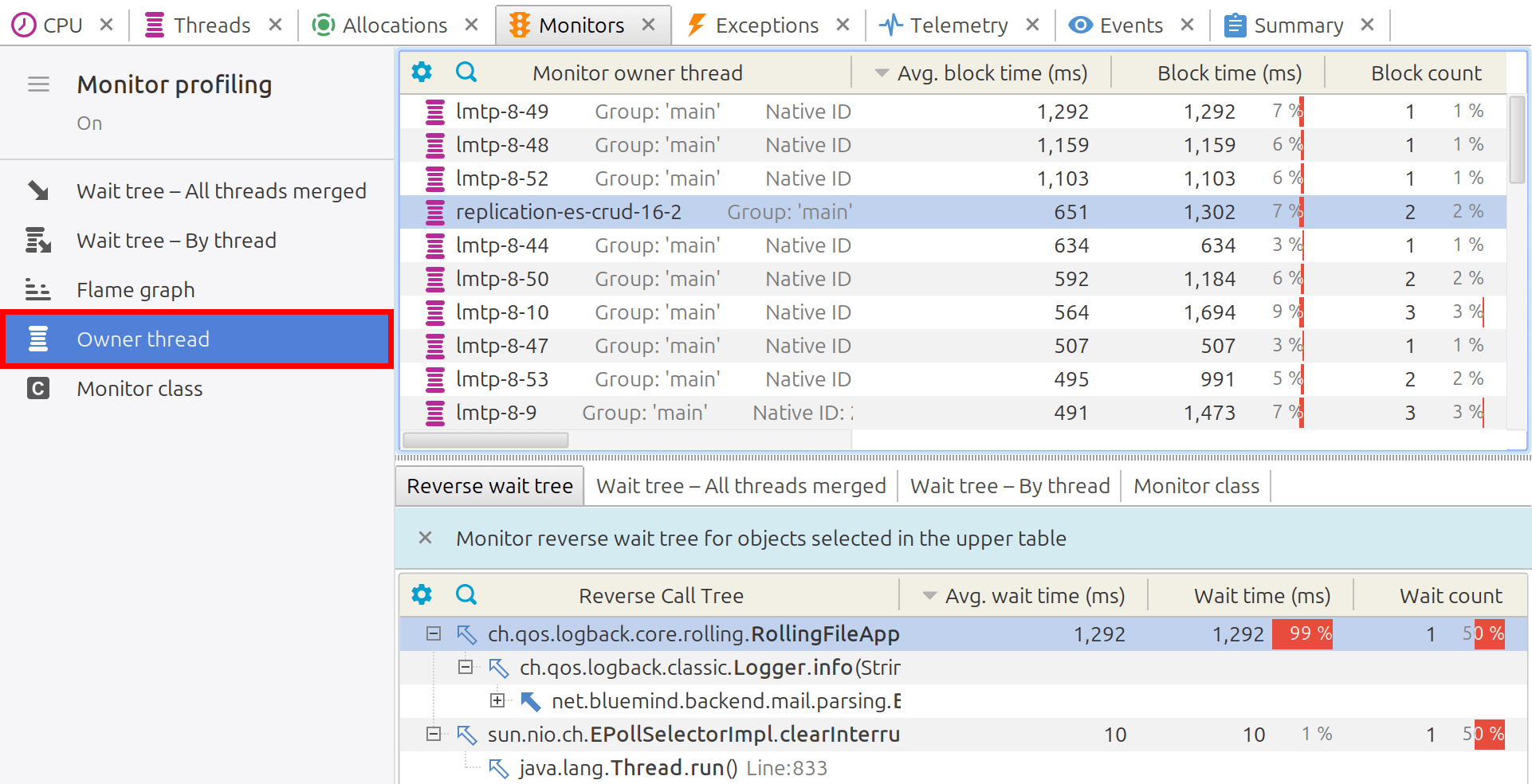Click the upper table vertical scrollbar thumb
Image resolution: width=1532 pixels, height=784 pixels.
1518,139
